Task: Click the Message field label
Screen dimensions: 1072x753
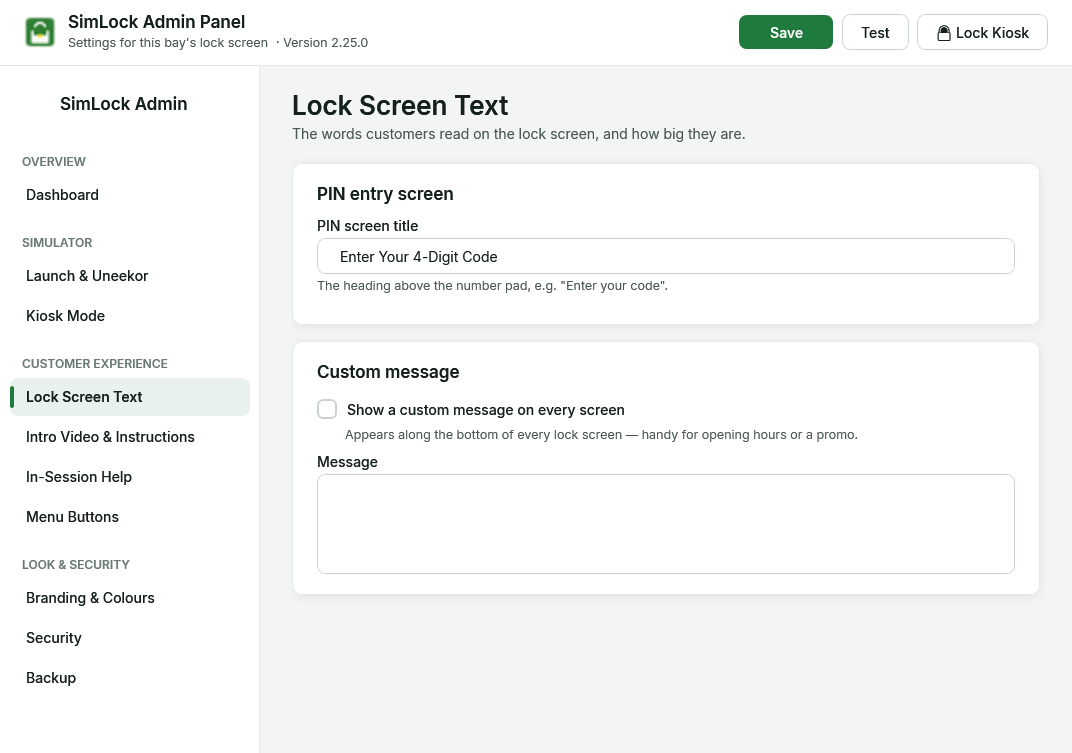Action: pyautogui.click(x=347, y=462)
